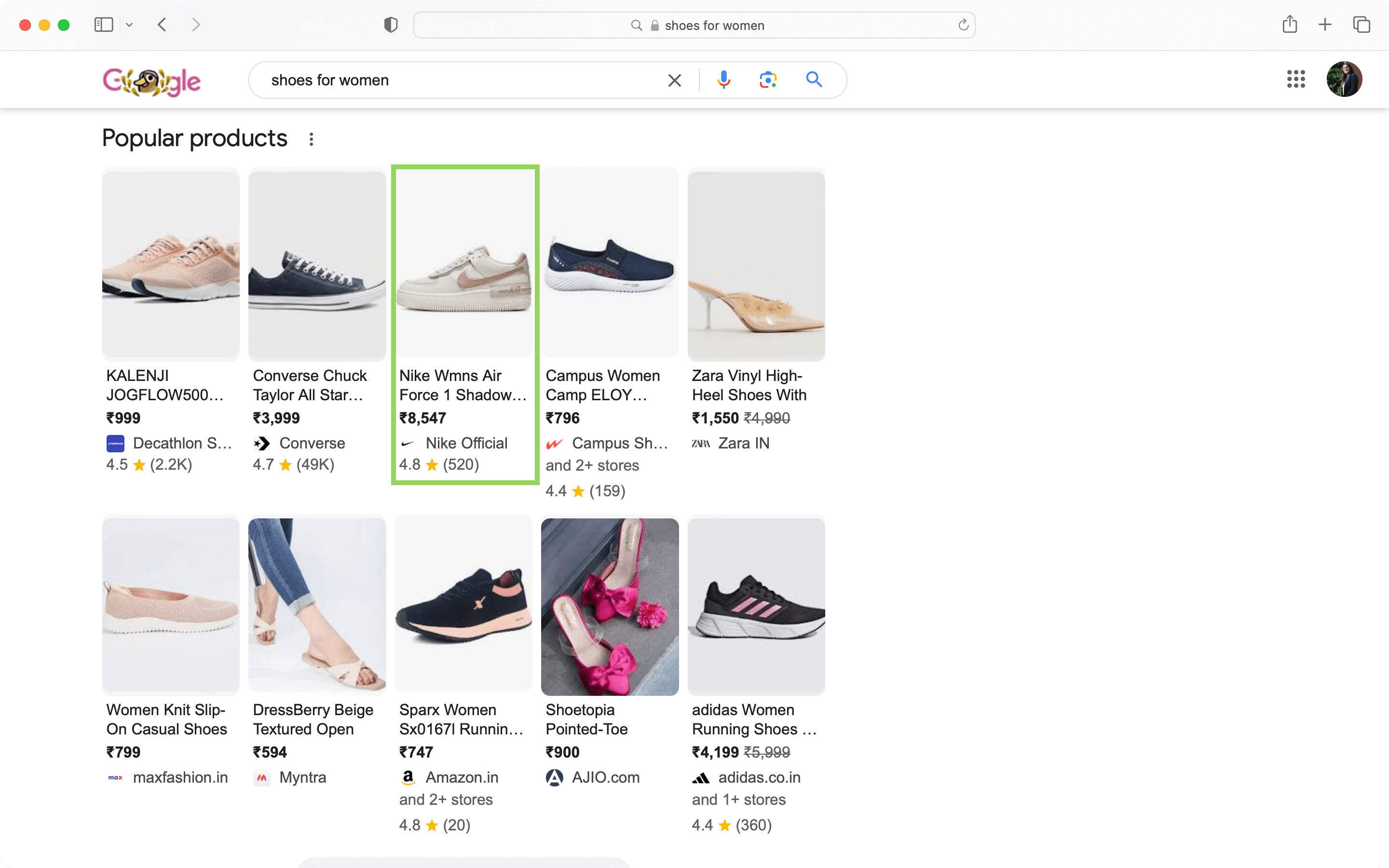1389x868 pixels.
Task: Click the blue magnifier search button
Action: pos(814,79)
